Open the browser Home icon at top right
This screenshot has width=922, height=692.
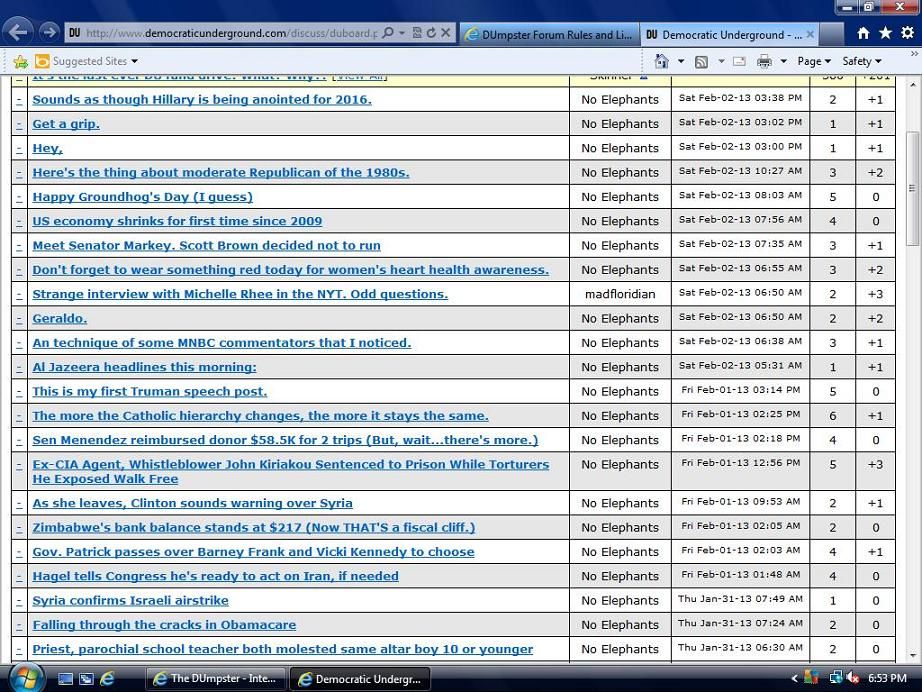click(863, 33)
